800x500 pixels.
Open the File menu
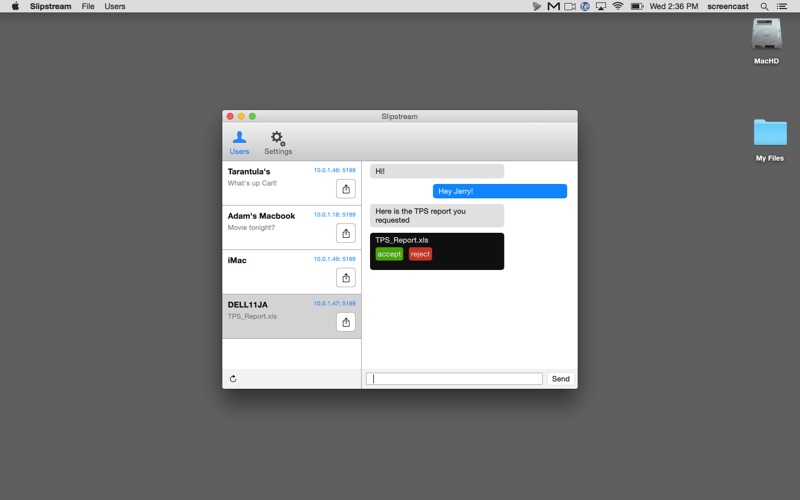click(x=88, y=6)
